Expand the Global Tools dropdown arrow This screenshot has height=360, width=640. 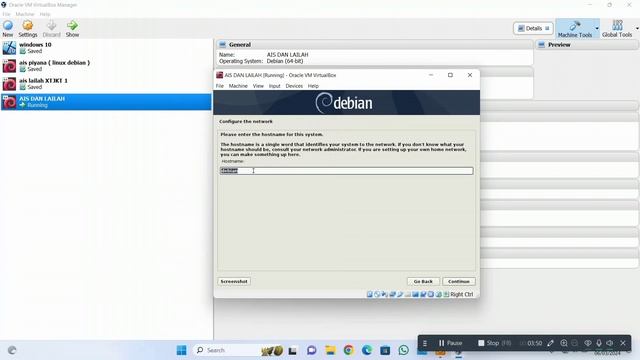tap(637, 29)
